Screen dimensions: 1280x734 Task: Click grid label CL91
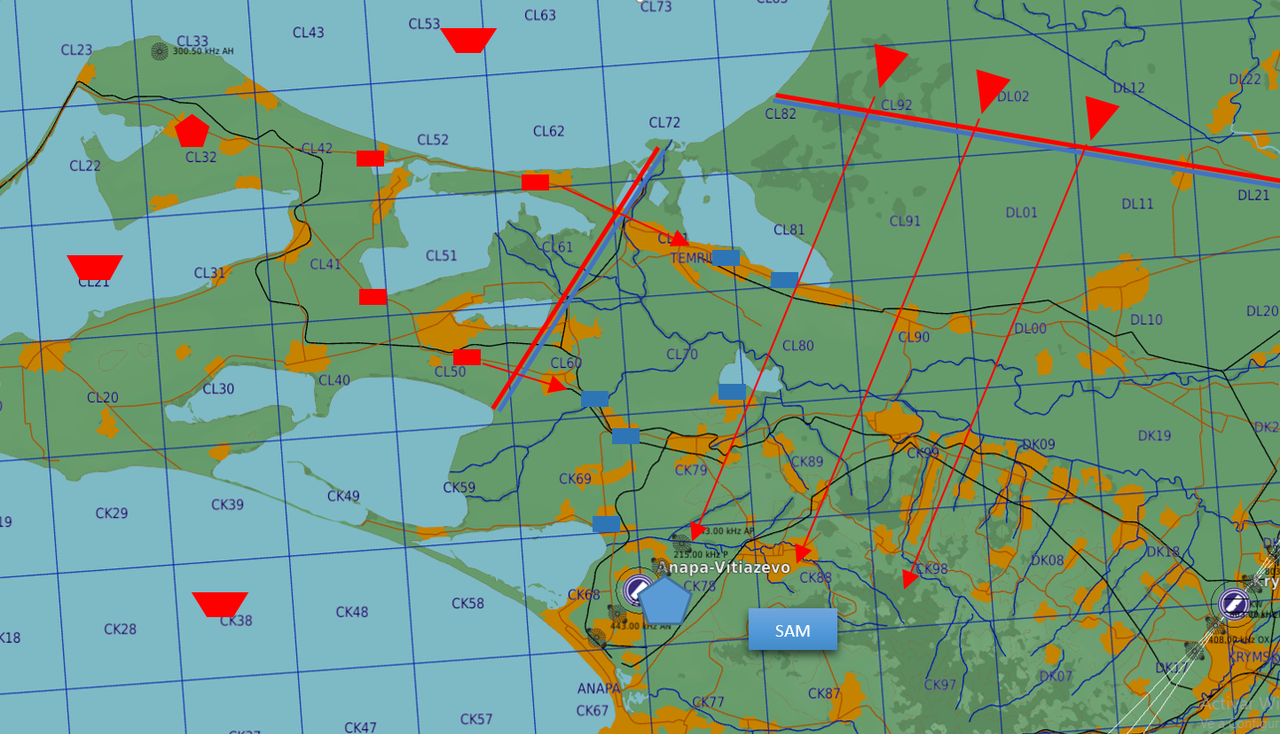coord(905,221)
